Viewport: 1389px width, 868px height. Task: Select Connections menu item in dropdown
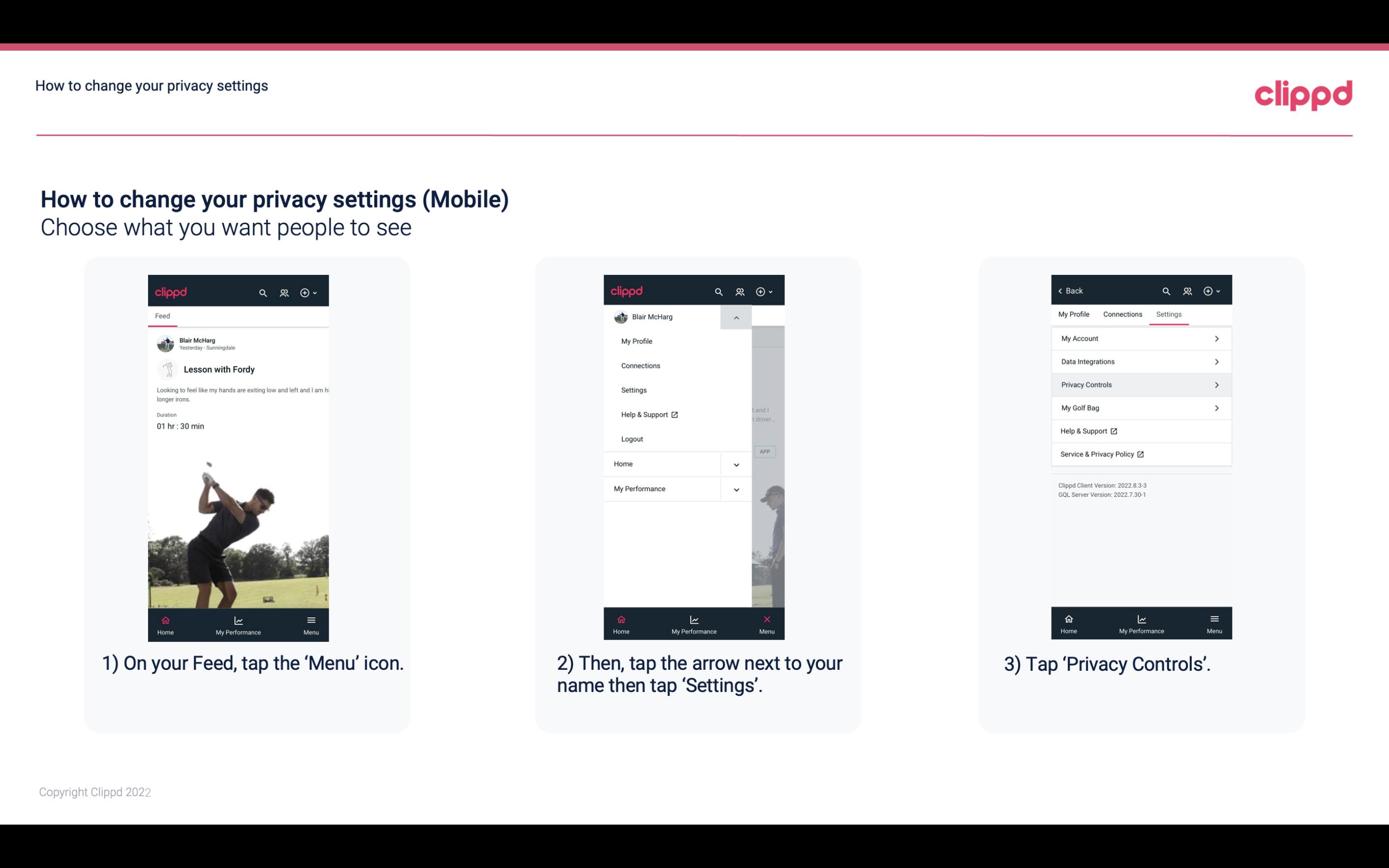click(x=641, y=365)
